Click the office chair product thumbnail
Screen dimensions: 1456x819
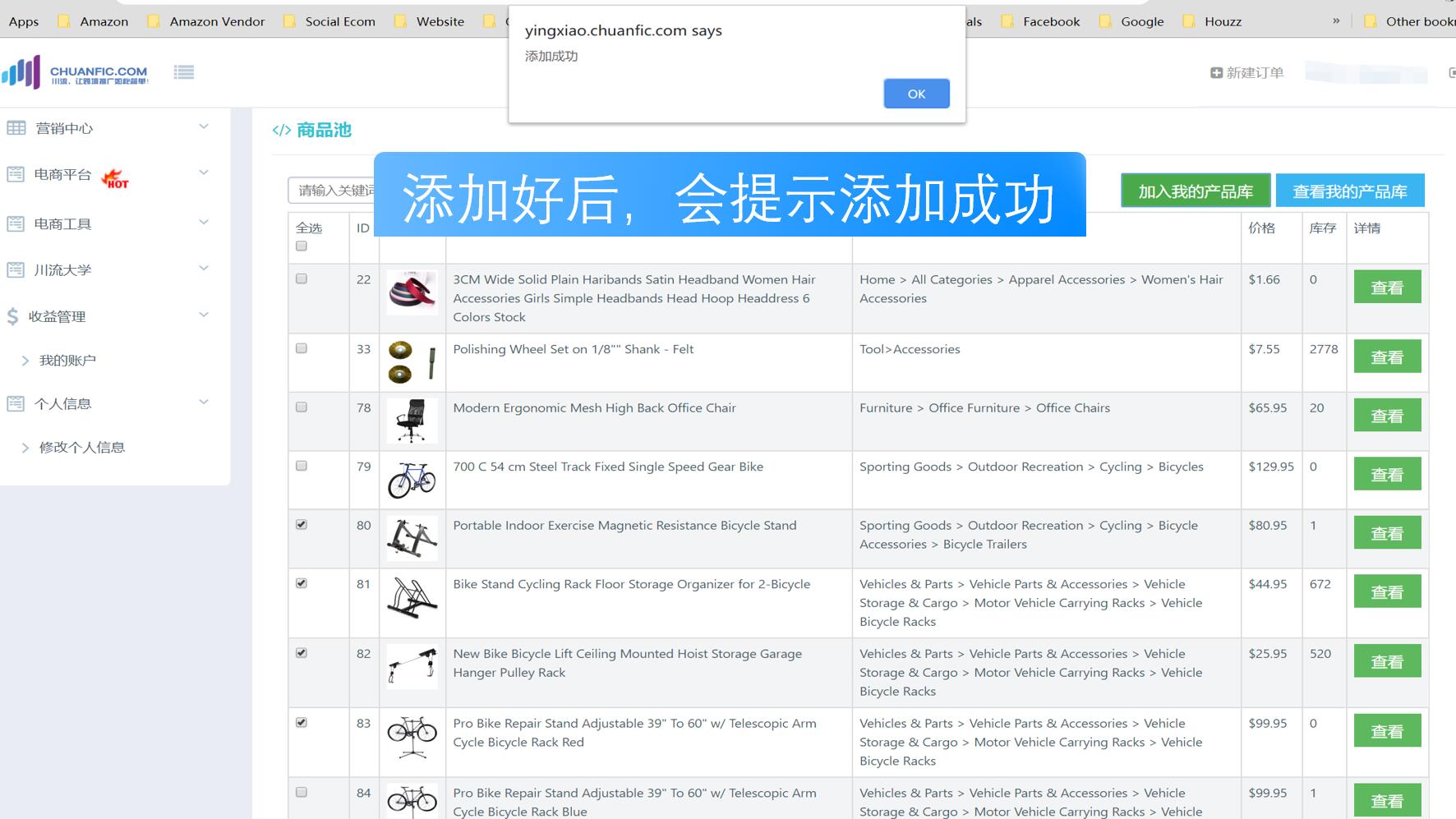(412, 421)
